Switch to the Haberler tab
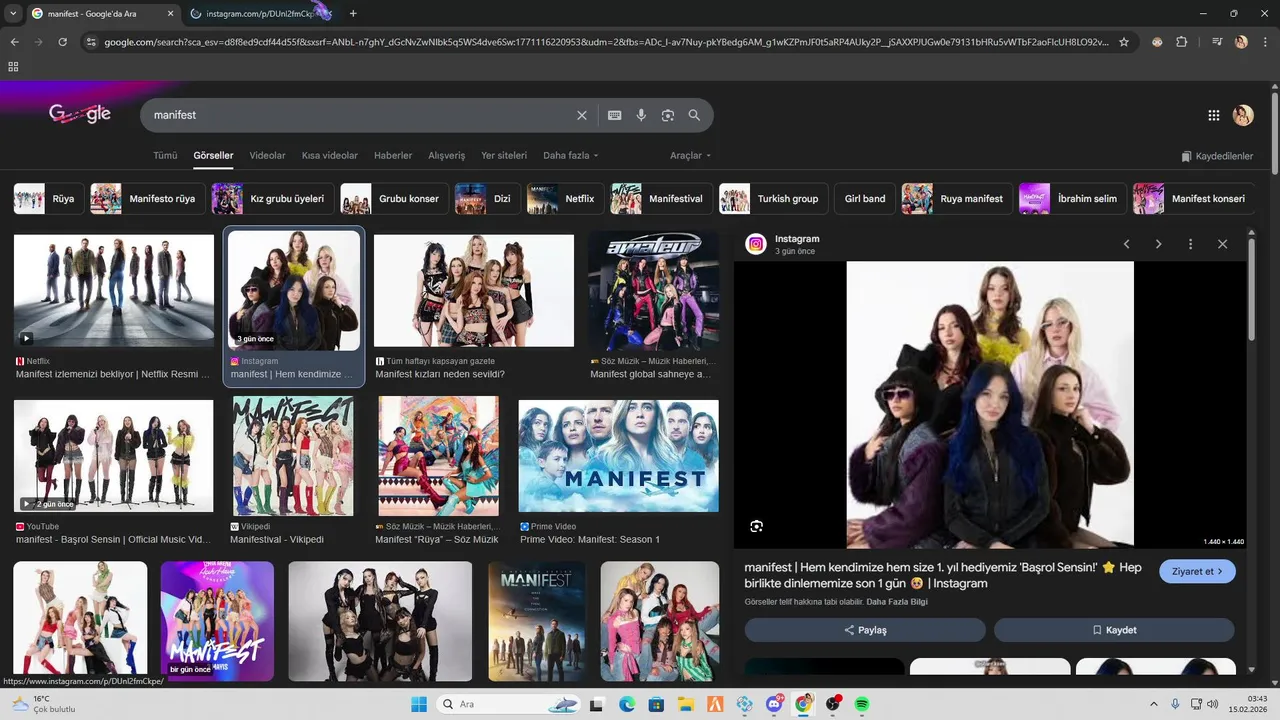This screenshot has height=720, width=1280. [x=393, y=155]
